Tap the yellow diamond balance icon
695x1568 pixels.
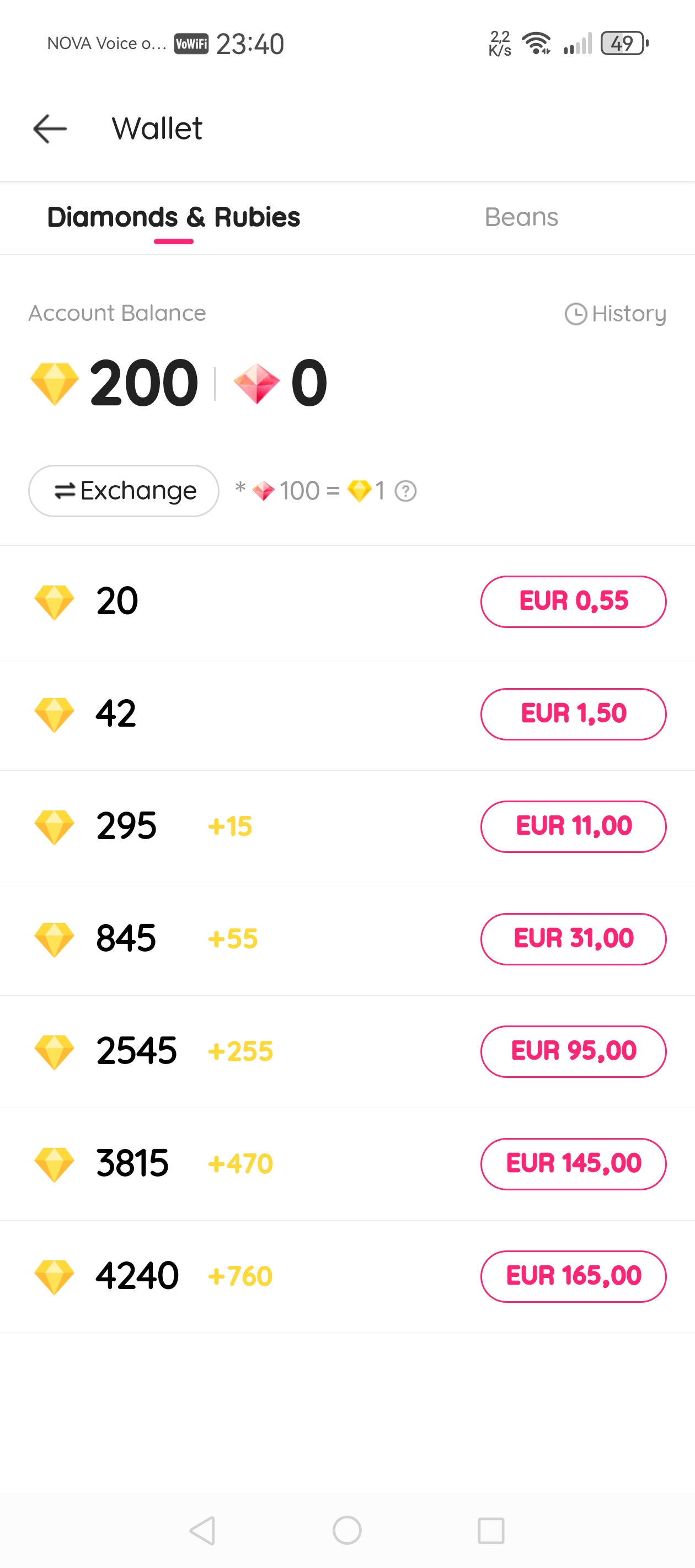[x=55, y=384]
